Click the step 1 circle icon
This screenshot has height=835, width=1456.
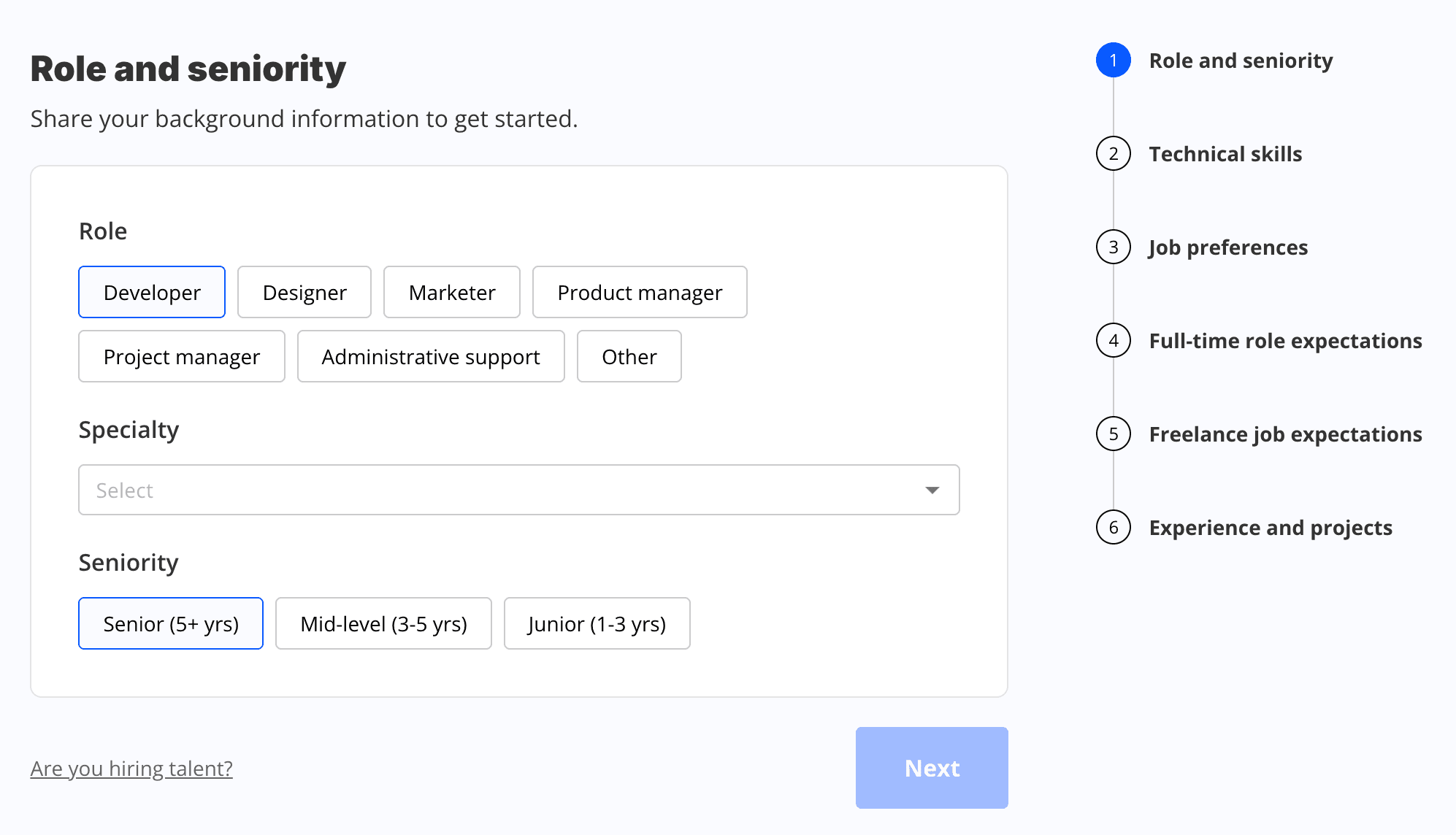pyautogui.click(x=1113, y=61)
